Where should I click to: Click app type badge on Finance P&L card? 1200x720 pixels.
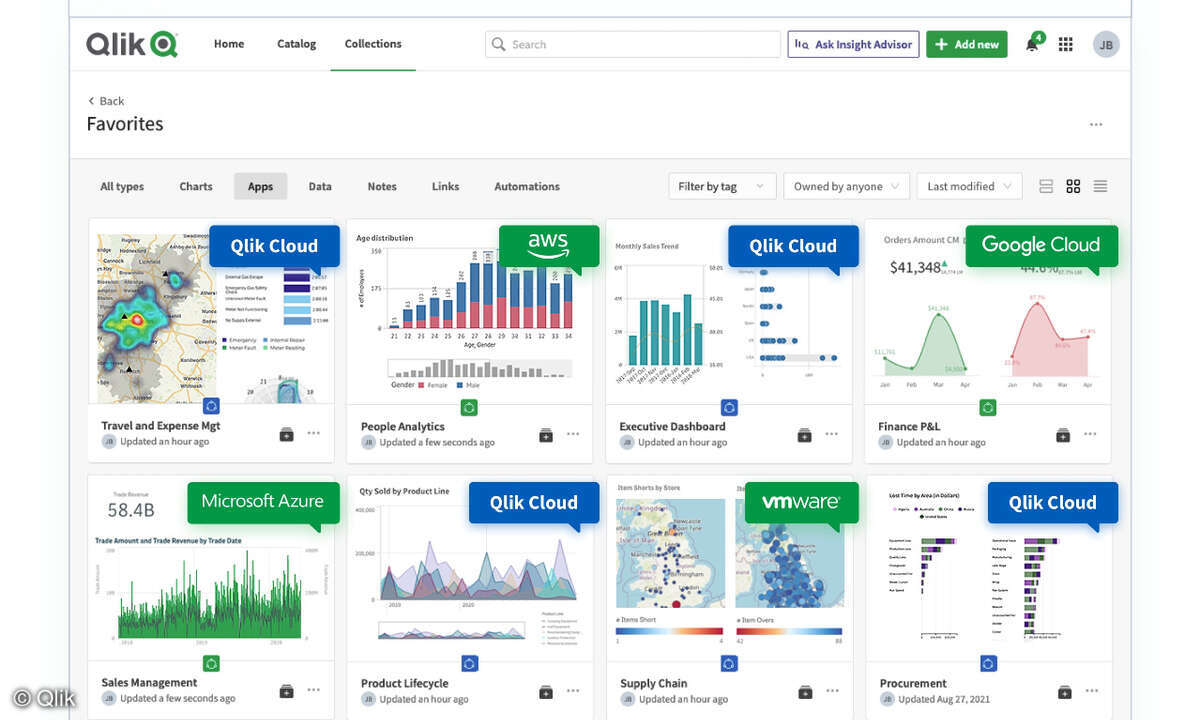(x=988, y=407)
